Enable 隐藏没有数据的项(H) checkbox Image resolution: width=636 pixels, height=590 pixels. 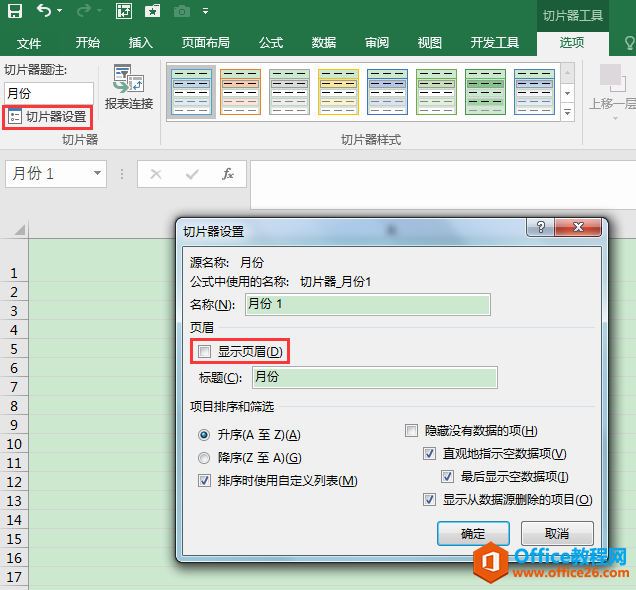click(411, 430)
